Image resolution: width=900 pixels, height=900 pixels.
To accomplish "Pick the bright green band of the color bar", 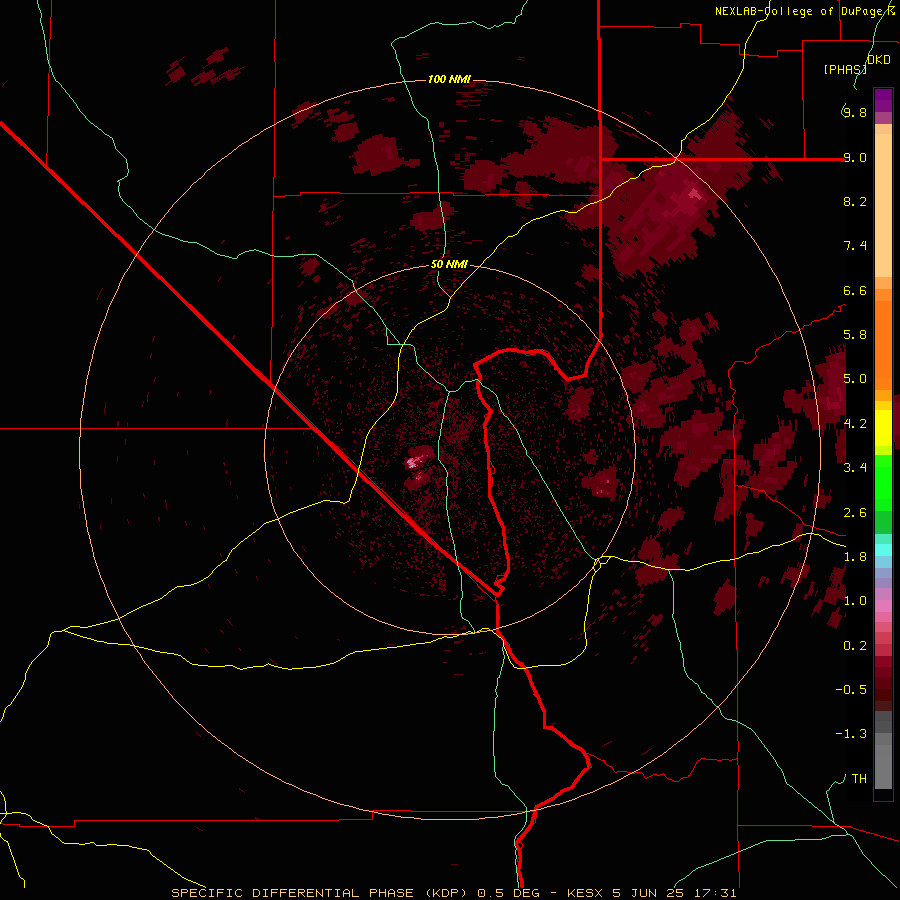I will point(883,483).
